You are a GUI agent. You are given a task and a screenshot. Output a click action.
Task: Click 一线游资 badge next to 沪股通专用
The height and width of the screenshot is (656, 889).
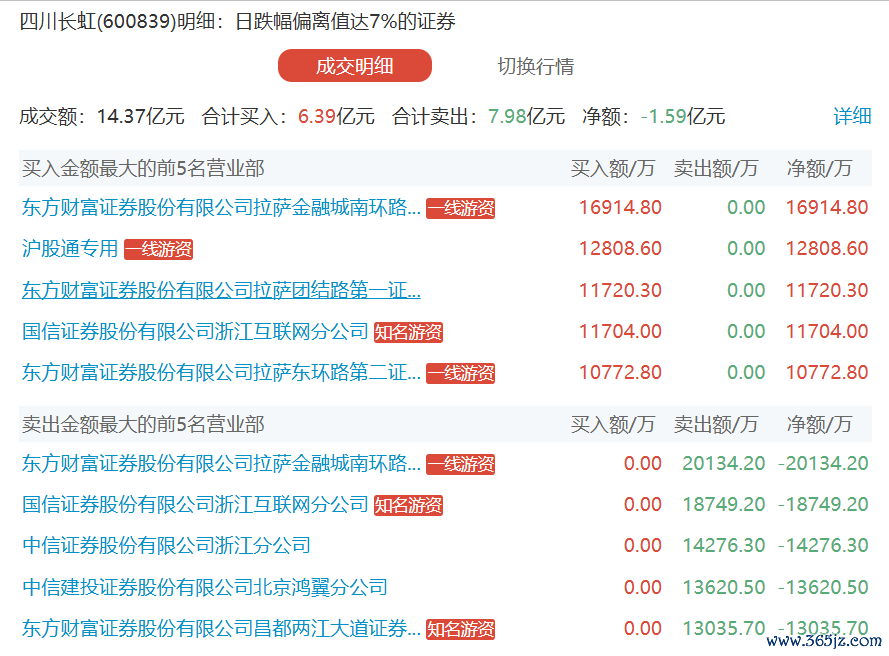click(x=158, y=250)
